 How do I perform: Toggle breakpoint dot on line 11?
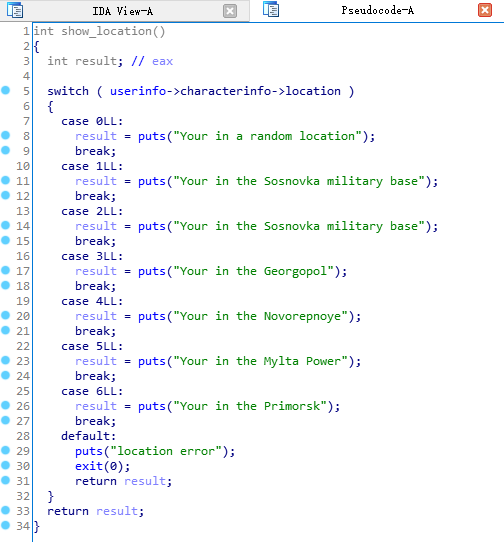6,180
